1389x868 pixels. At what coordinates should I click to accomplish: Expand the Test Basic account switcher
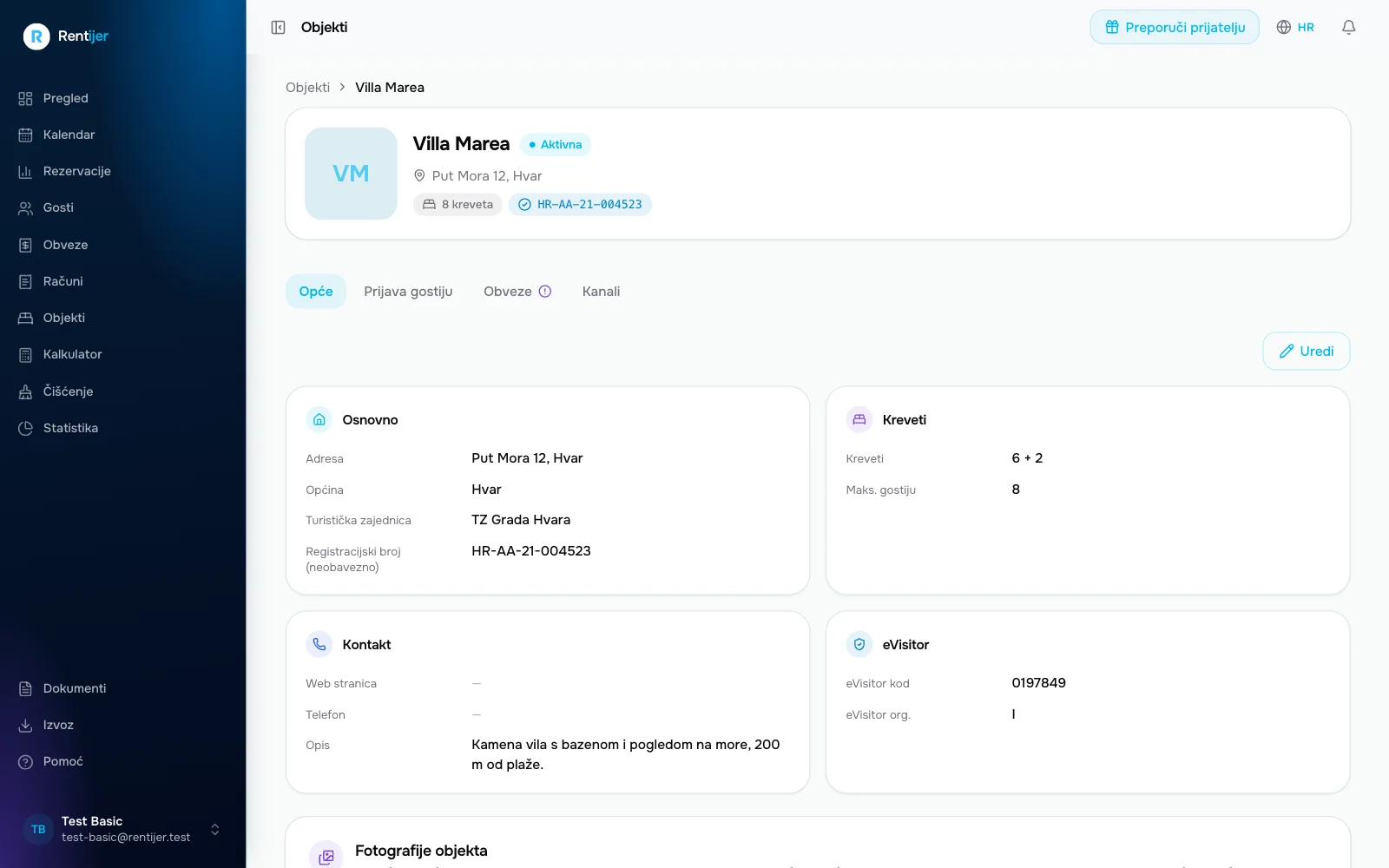215,829
